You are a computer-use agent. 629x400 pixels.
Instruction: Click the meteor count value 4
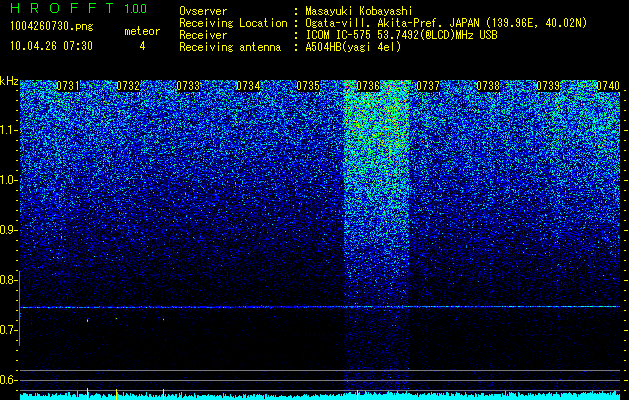coord(142,46)
